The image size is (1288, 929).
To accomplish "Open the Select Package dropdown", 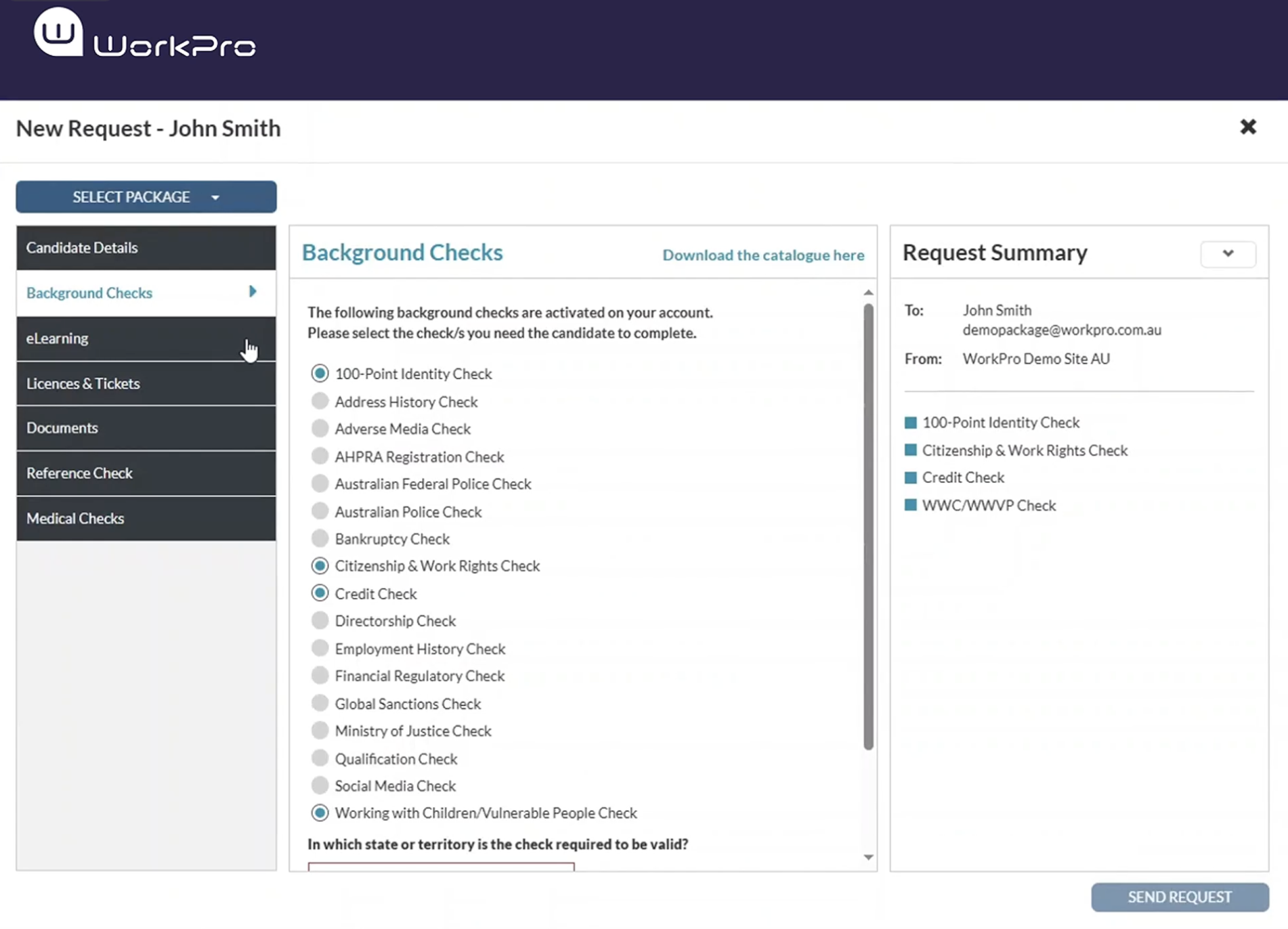I will point(146,197).
